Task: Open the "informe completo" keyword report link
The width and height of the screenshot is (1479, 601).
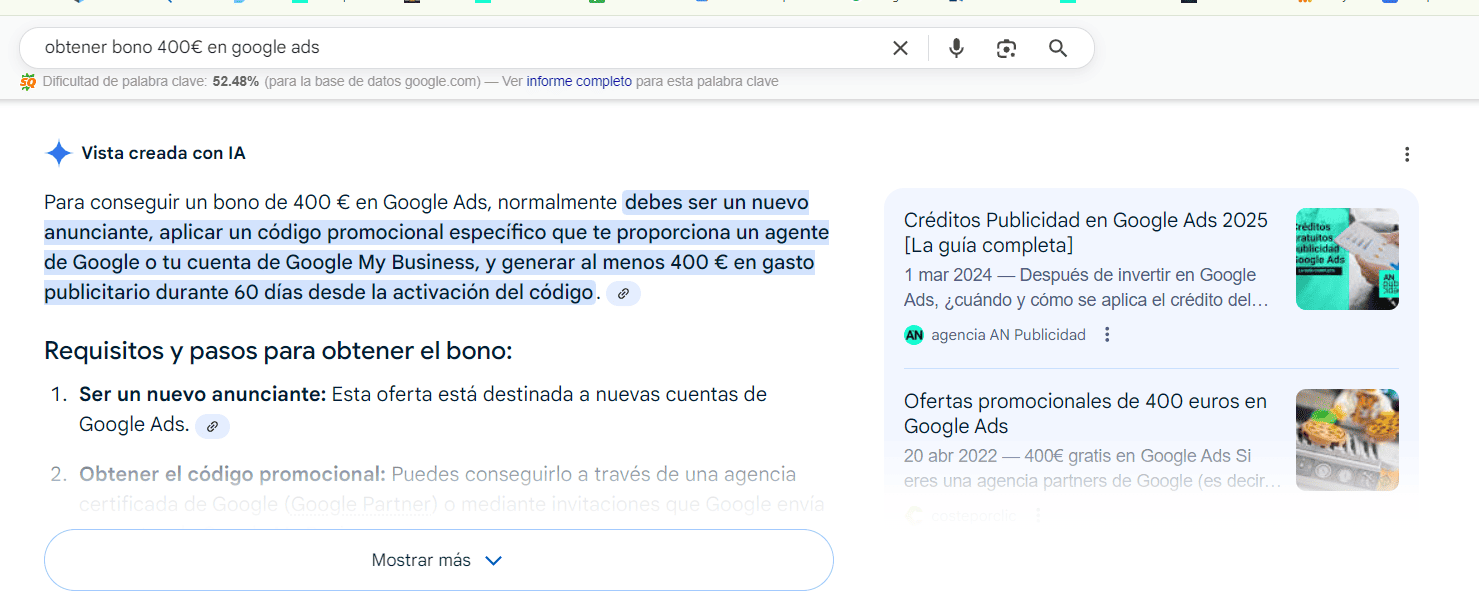Action: pos(579,82)
